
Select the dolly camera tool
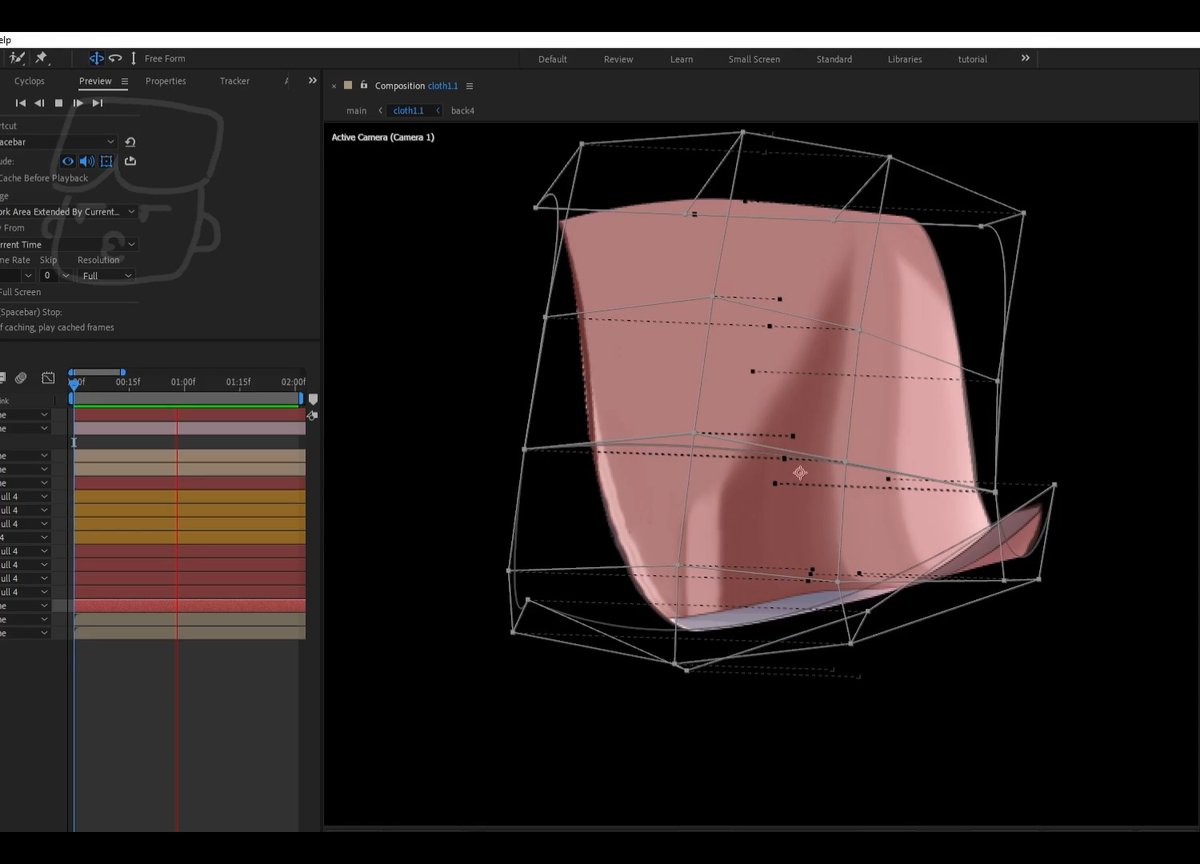(x=134, y=59)
